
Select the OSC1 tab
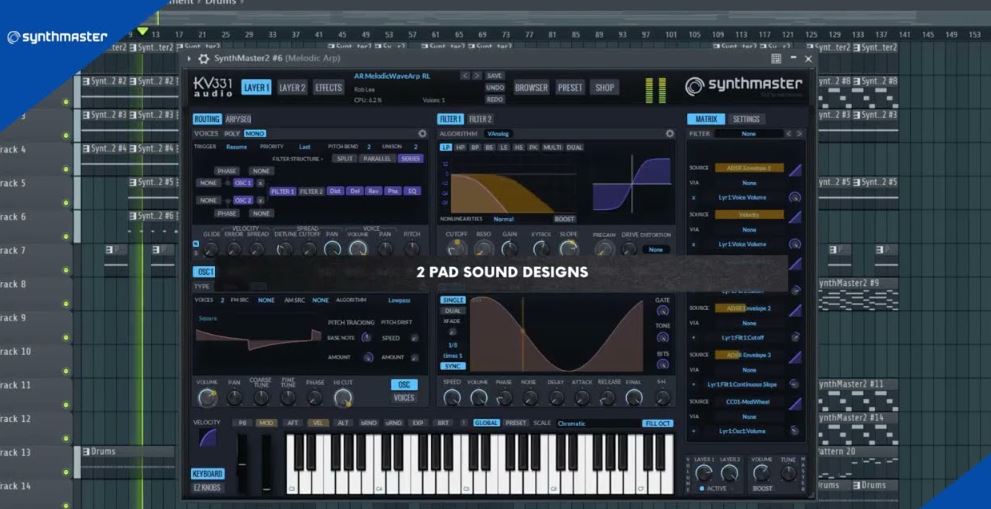[x=204, y=271]
